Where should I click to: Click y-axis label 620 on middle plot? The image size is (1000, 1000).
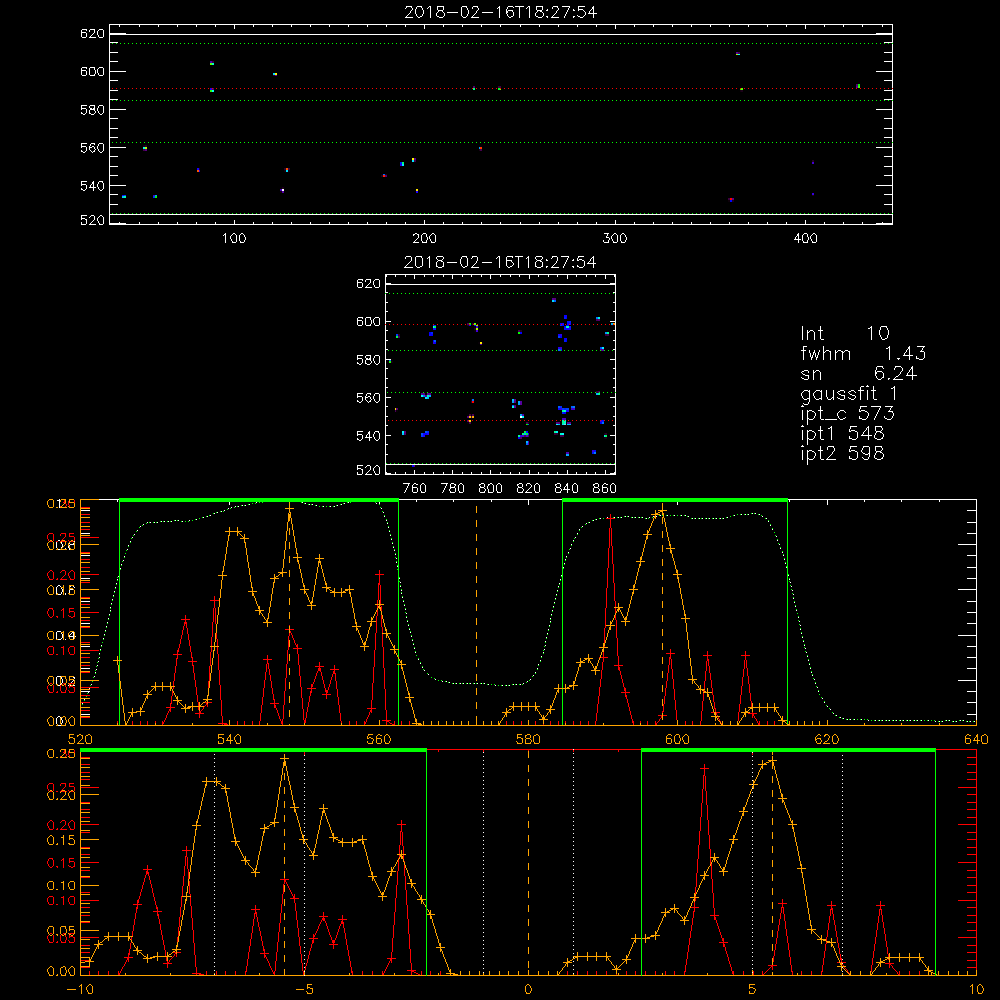coord(369,284)
